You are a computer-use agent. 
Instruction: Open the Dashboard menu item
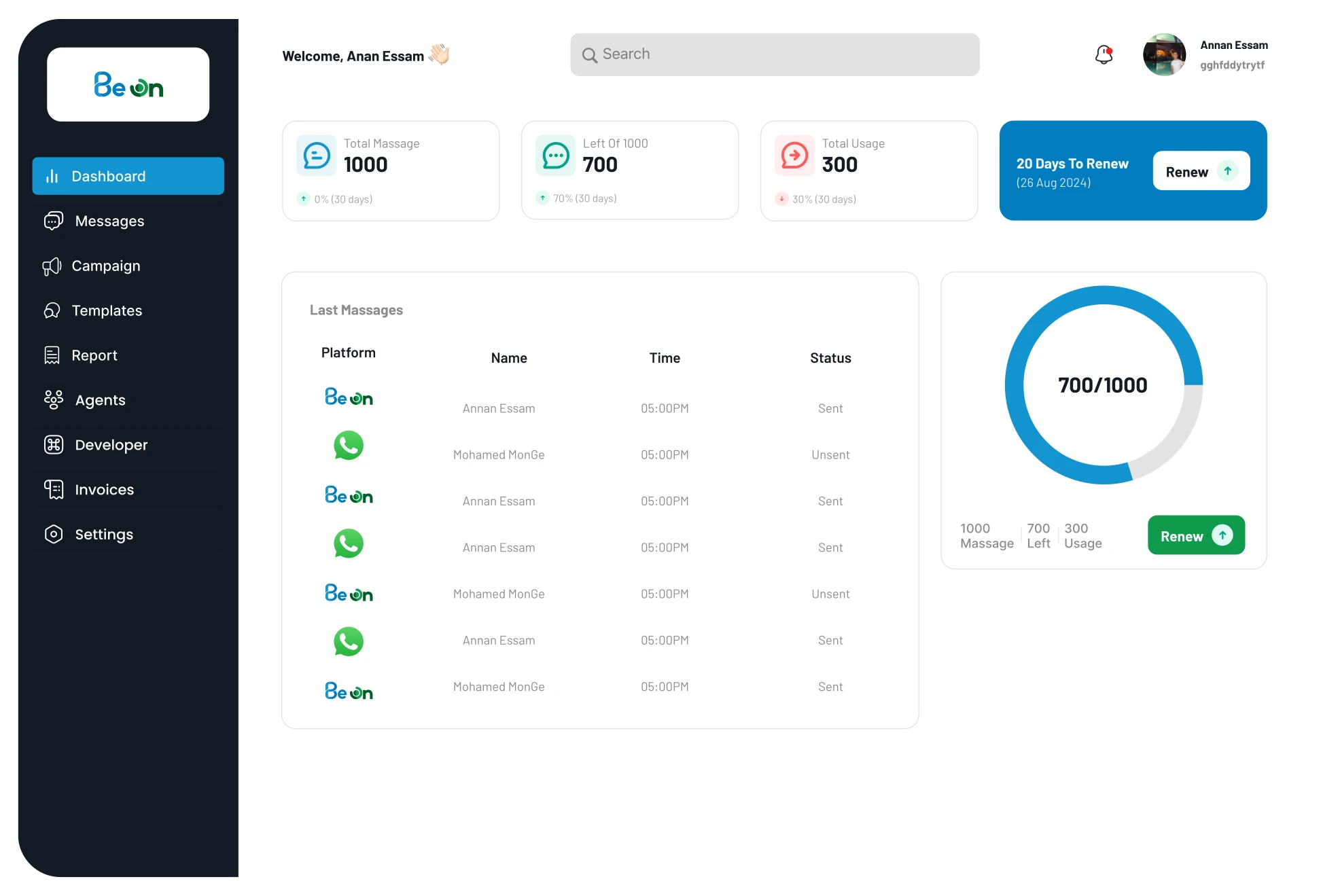(x=128, y=176)
